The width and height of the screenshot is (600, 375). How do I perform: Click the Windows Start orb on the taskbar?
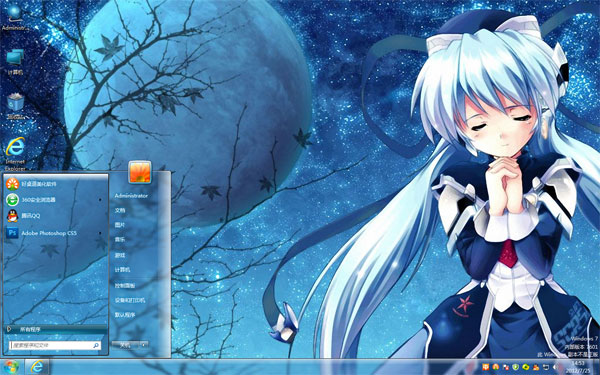pos(11,367)
